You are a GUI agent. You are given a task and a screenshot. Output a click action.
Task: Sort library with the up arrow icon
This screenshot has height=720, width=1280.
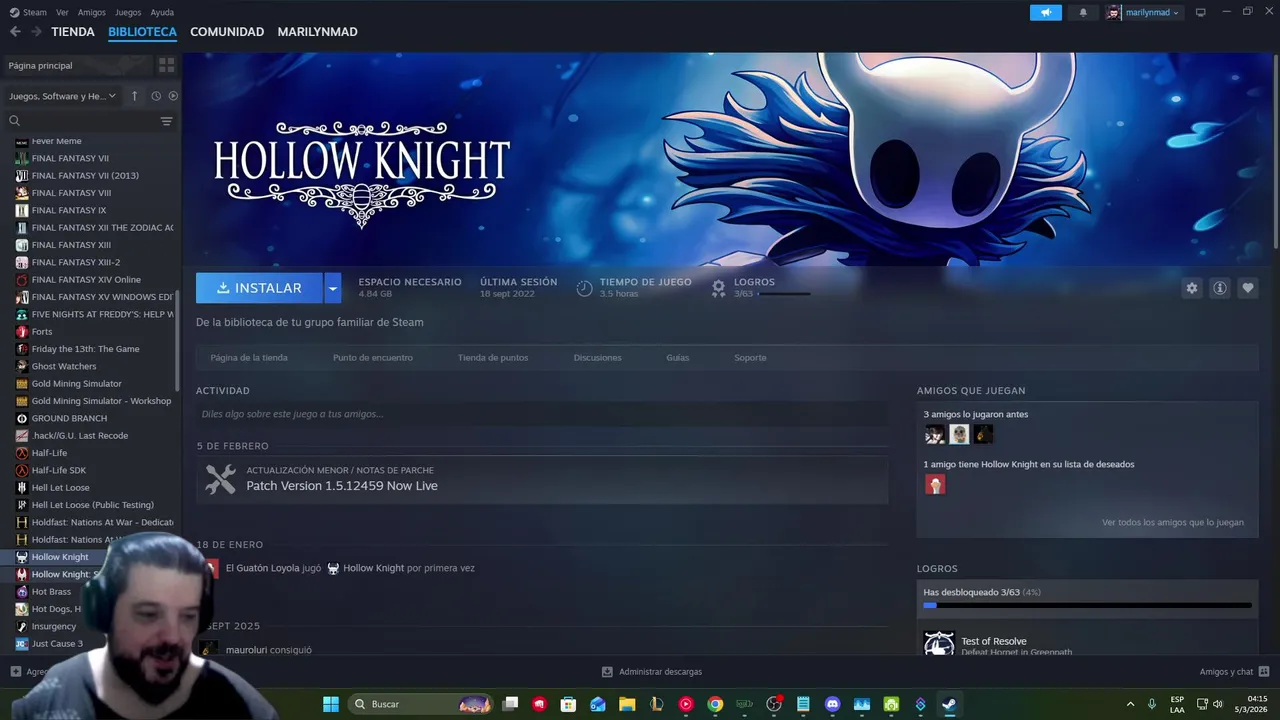[135, 96]
